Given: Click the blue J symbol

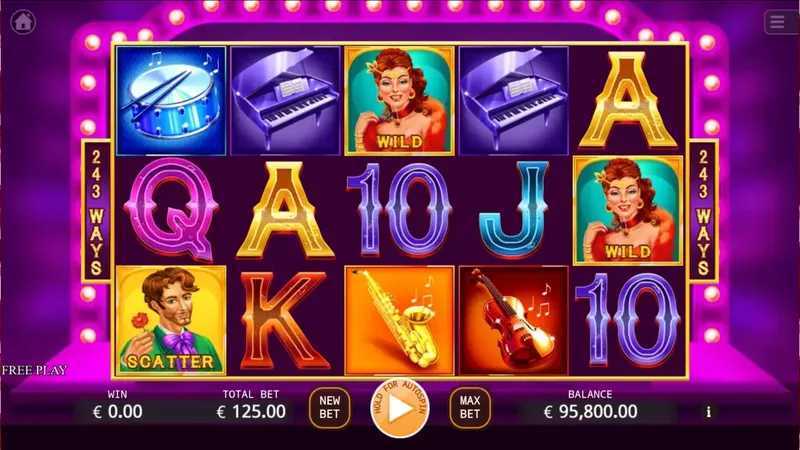Looking at the screenshot, I should click(514, 209).
